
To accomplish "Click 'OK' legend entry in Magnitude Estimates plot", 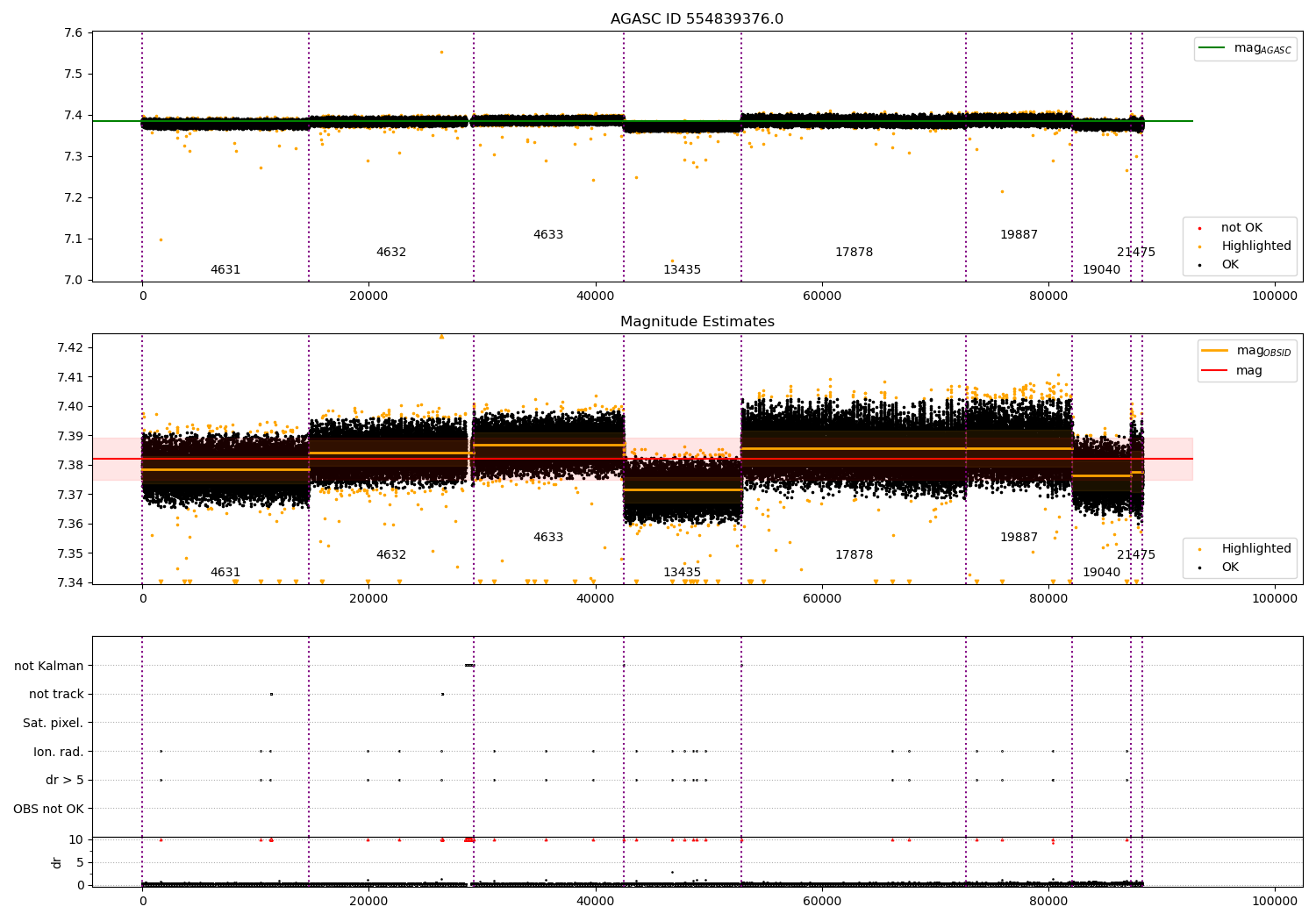I will 1219,568.
